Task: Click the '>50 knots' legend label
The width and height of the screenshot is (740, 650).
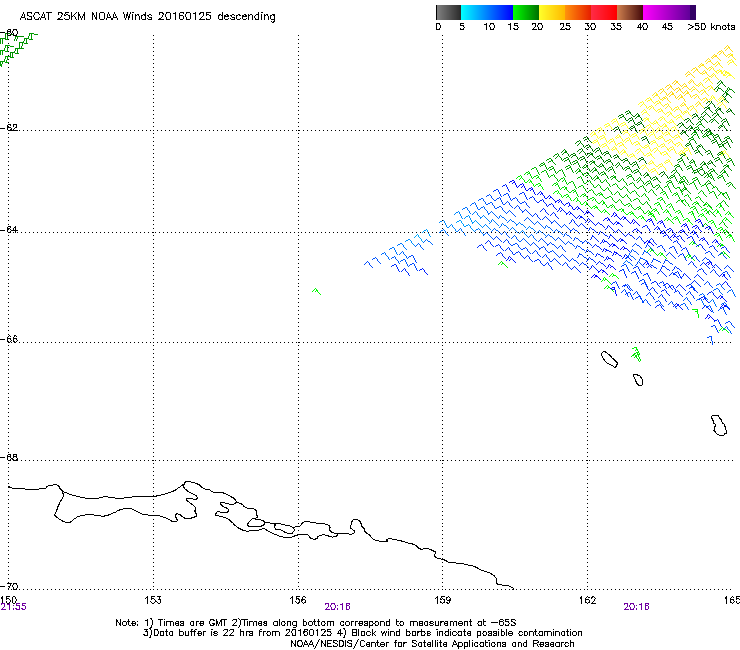Action: point(711,27)
